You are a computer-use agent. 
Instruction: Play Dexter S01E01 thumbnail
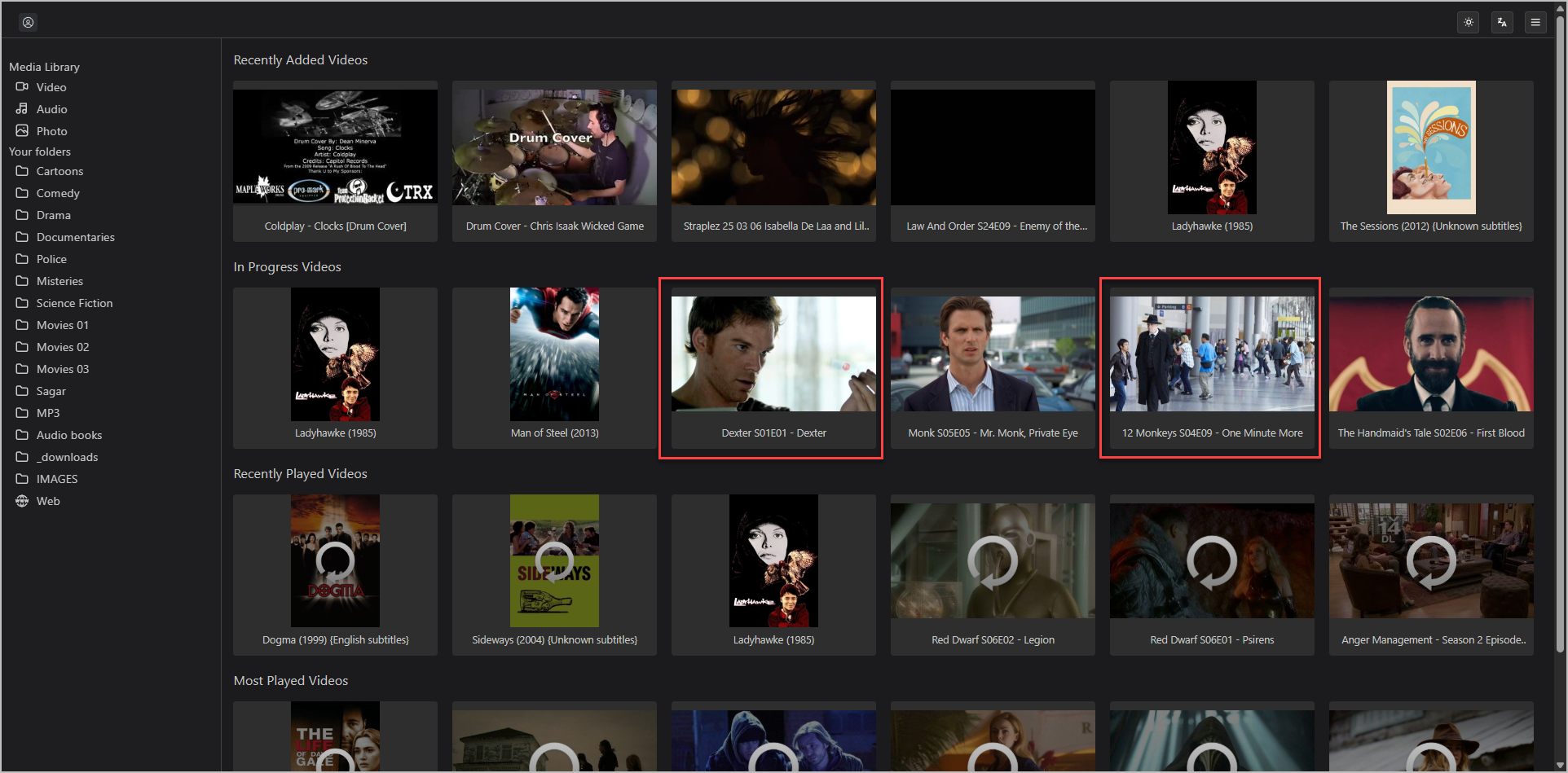(773, 354)
